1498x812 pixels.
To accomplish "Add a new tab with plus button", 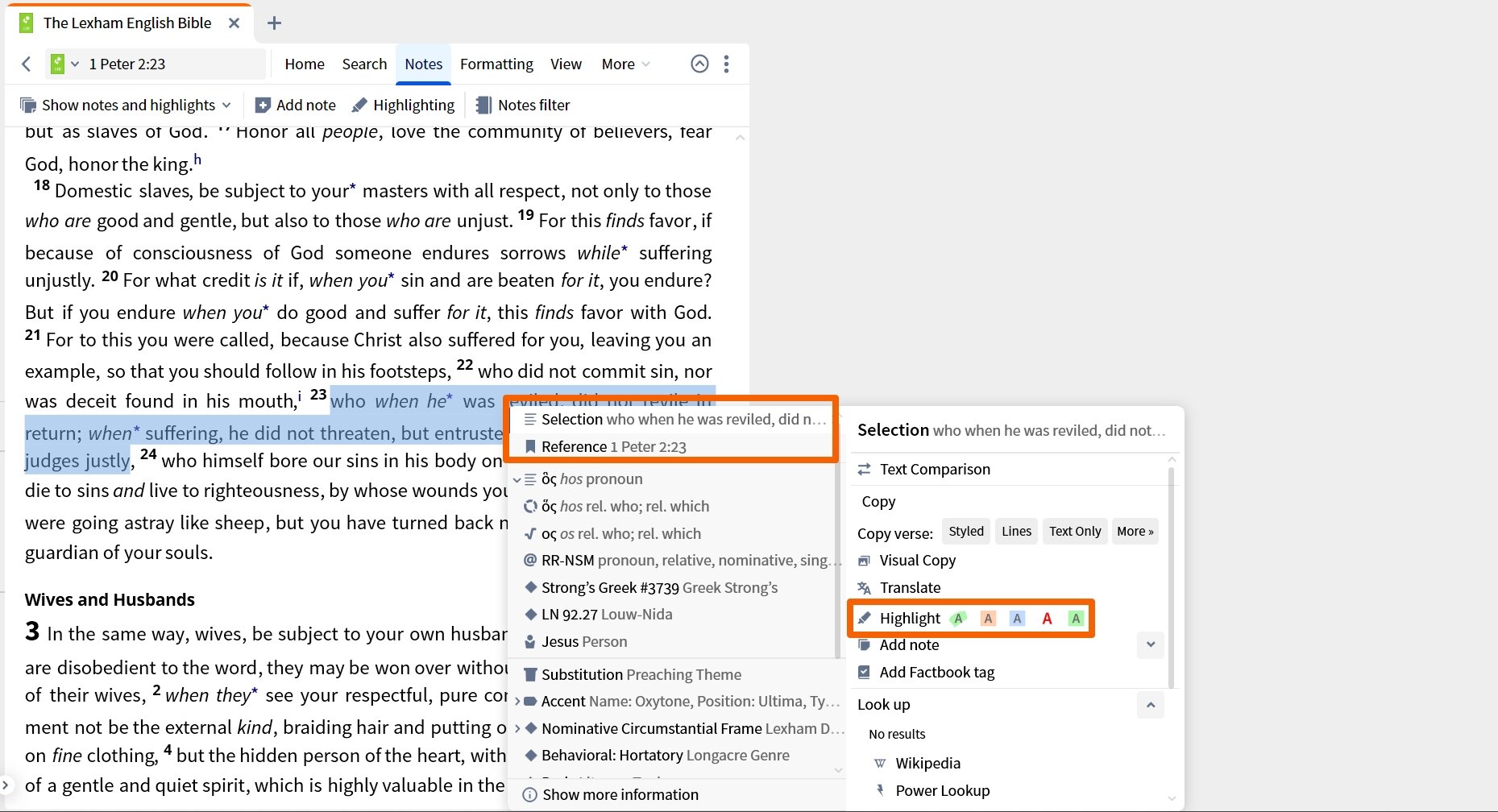I will click(274, 23).
